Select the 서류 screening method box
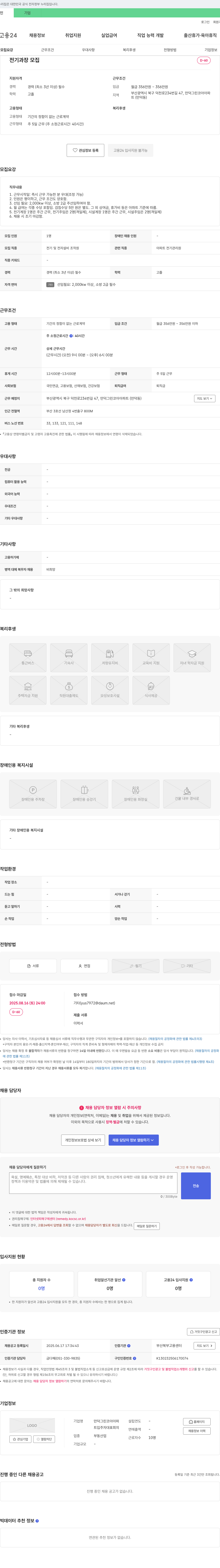220x1568 pixels. 33,966
